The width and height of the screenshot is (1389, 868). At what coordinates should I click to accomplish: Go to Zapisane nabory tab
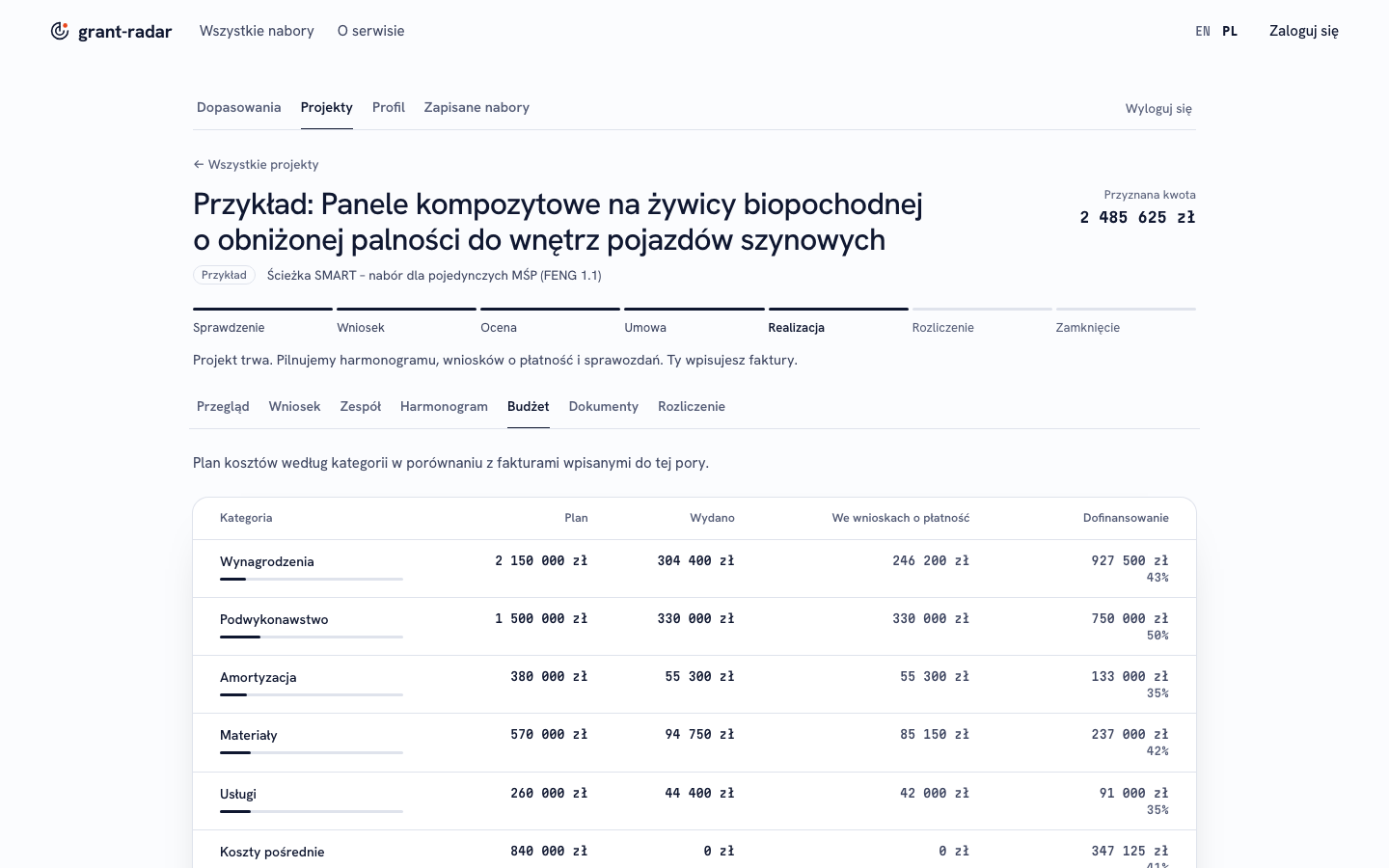(x=477, y=107)
